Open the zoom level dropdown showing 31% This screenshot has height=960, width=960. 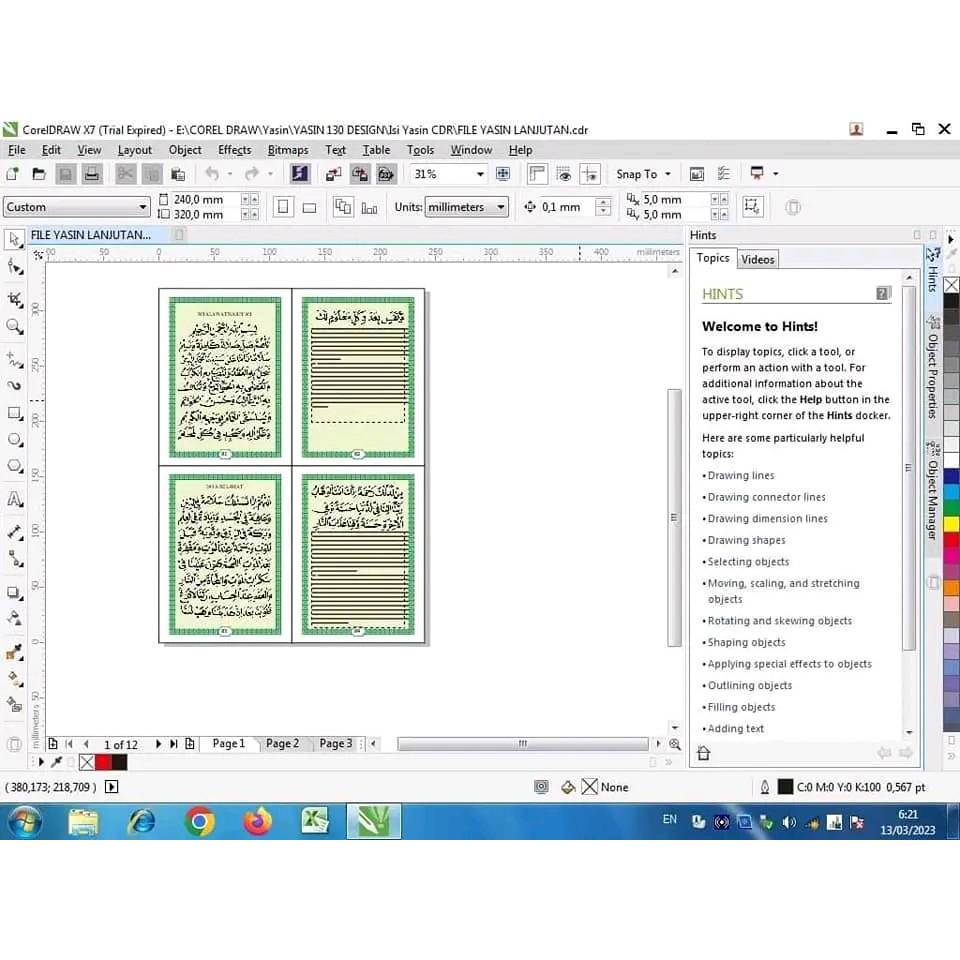coord(480,174)
